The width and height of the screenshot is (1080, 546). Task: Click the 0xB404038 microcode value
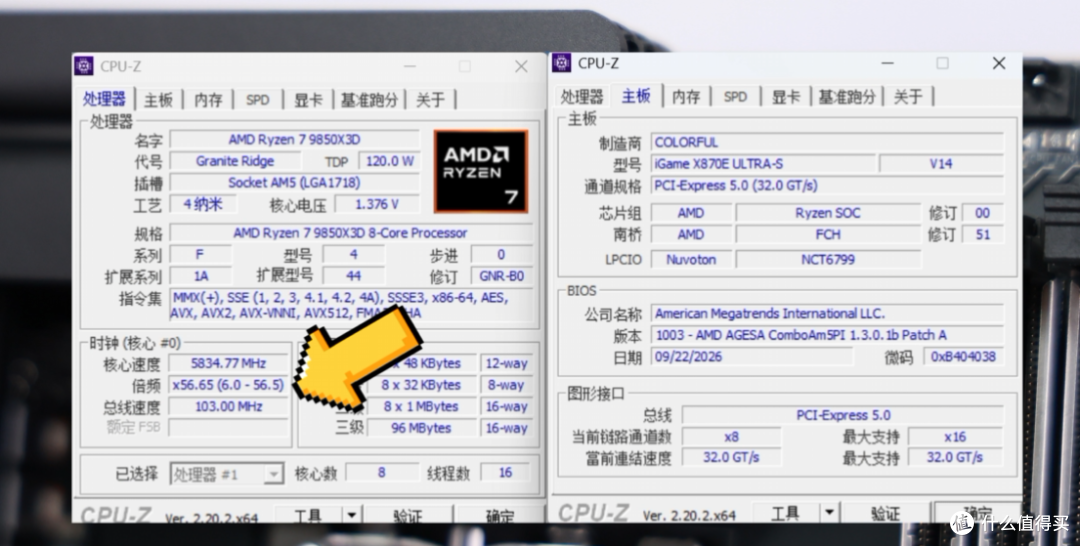click(963, 357)
